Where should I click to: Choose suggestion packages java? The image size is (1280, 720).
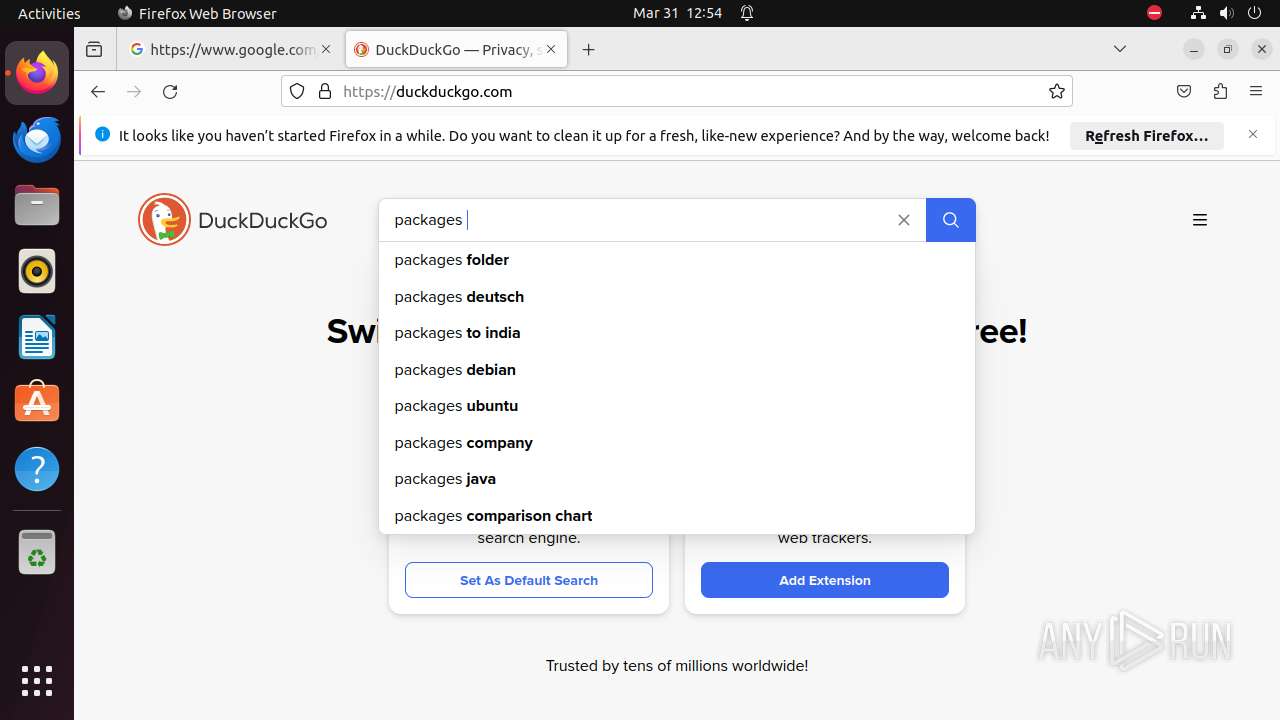click(677, 479)
